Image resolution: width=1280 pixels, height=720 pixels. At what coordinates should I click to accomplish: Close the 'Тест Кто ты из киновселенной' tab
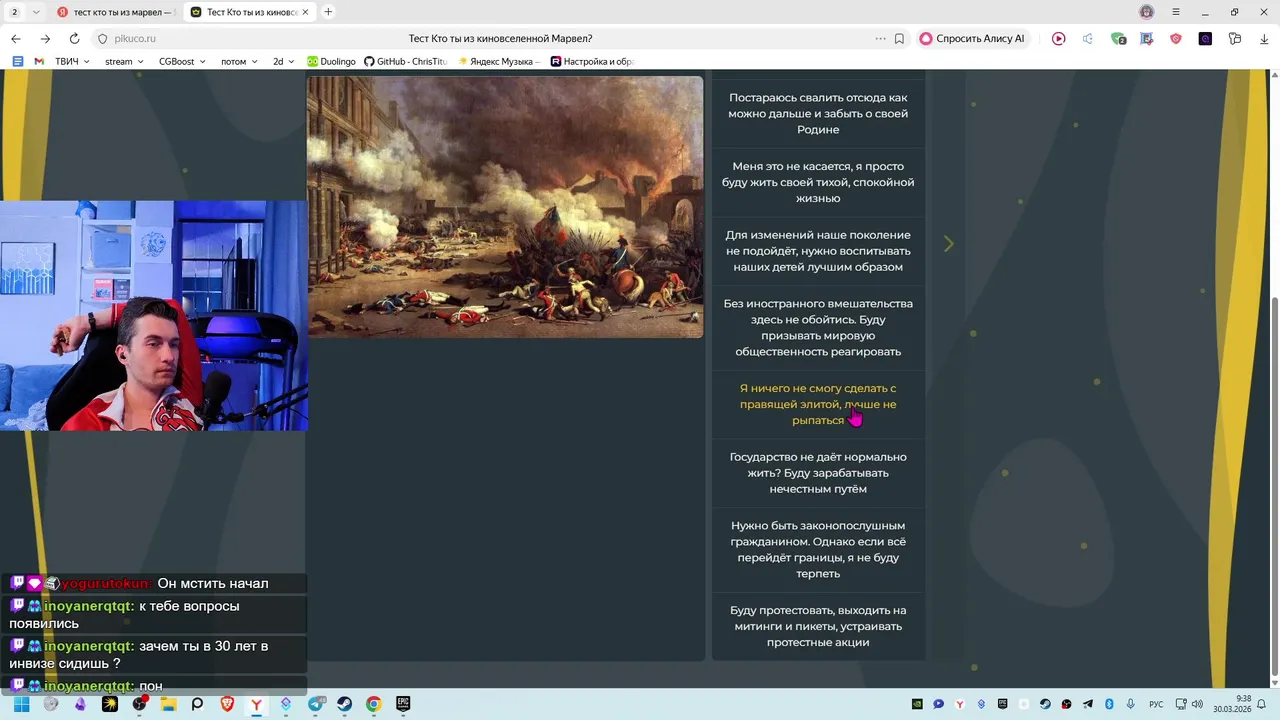click(305, 12)
